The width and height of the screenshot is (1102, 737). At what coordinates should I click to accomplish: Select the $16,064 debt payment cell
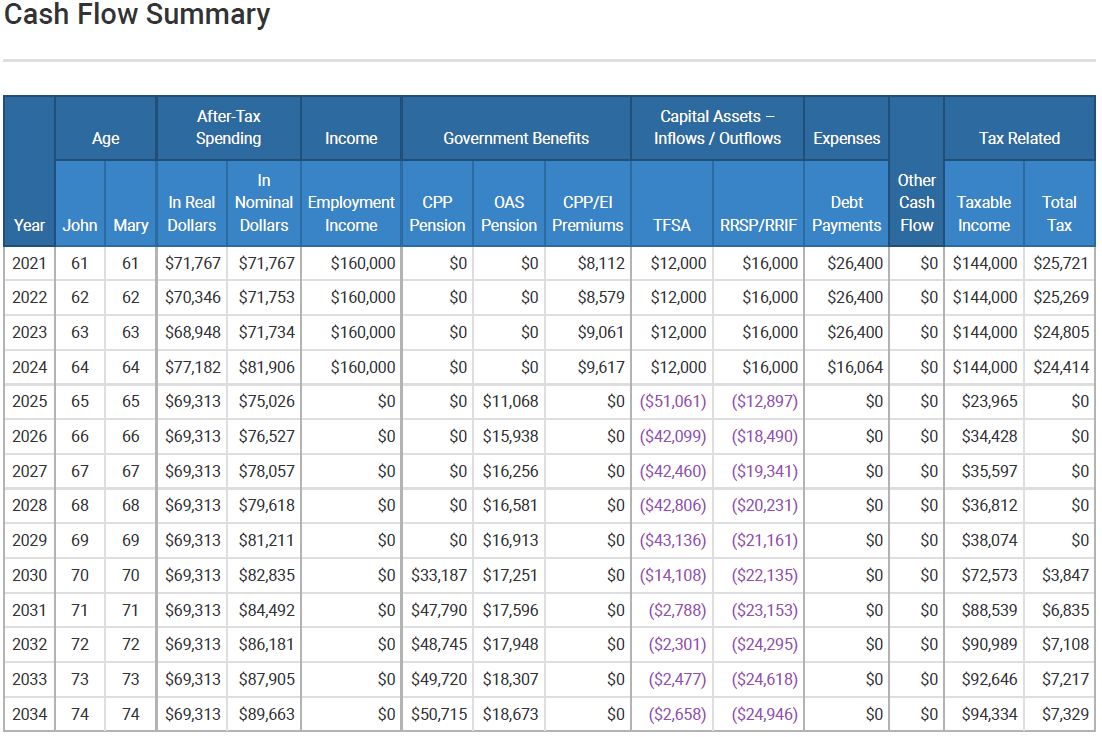[x=849, y=367]
